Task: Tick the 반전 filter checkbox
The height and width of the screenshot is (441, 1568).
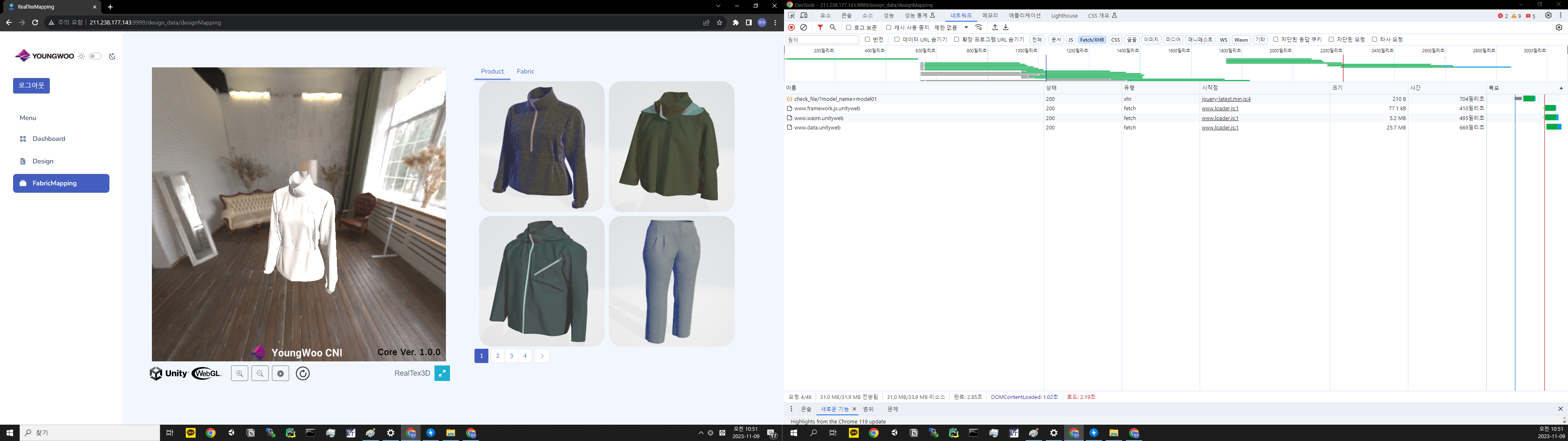Action: click(x=867, y=40)
